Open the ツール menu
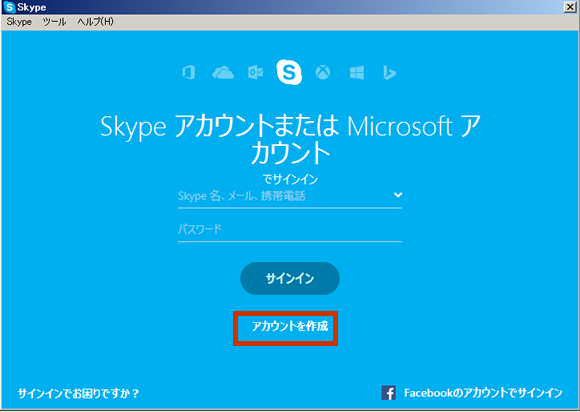 (x=54, y=22)
